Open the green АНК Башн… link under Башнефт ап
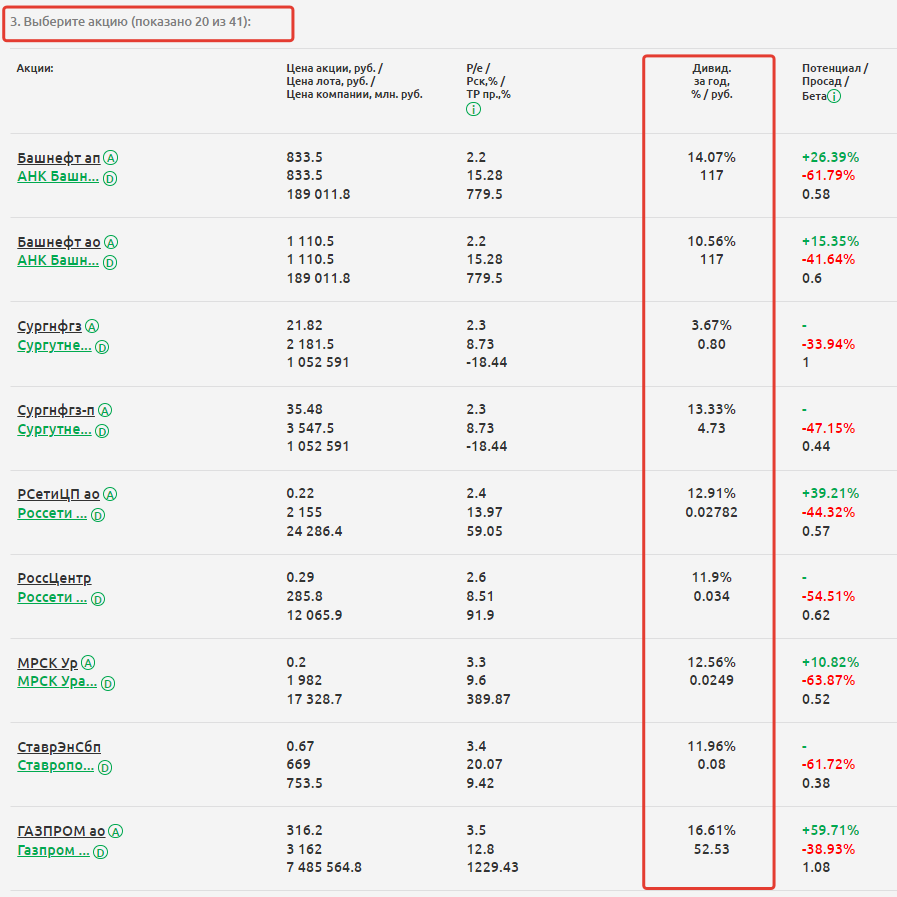 click(58, 177)
